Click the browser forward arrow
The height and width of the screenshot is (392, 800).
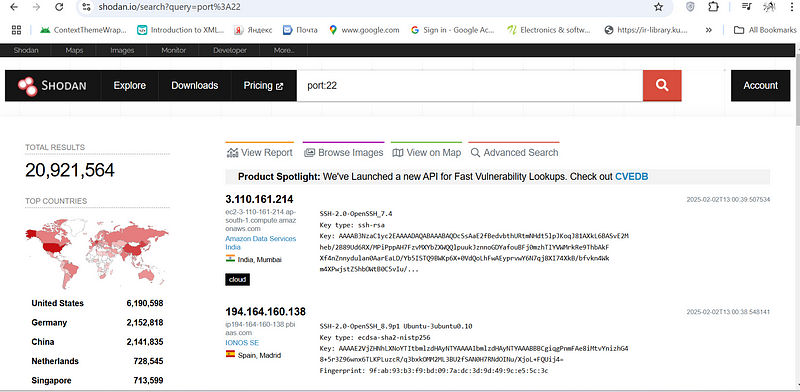pyautogui.click(x=36, y=7)
